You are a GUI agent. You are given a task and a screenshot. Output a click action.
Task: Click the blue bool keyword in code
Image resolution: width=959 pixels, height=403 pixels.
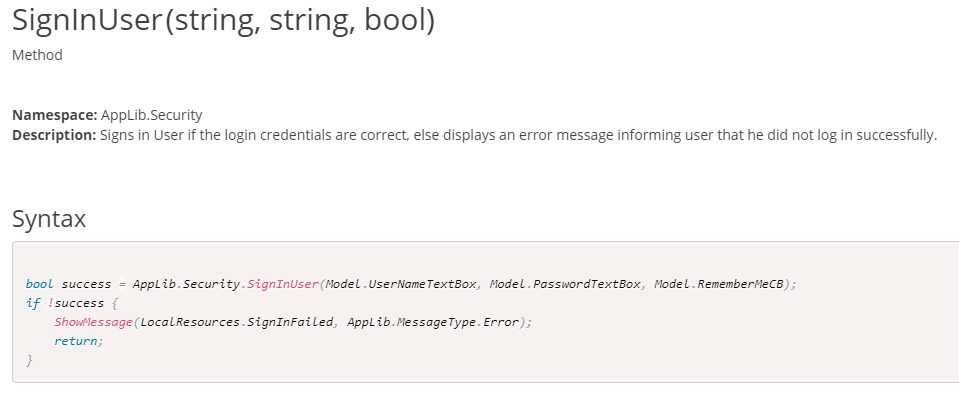(38, 284)
